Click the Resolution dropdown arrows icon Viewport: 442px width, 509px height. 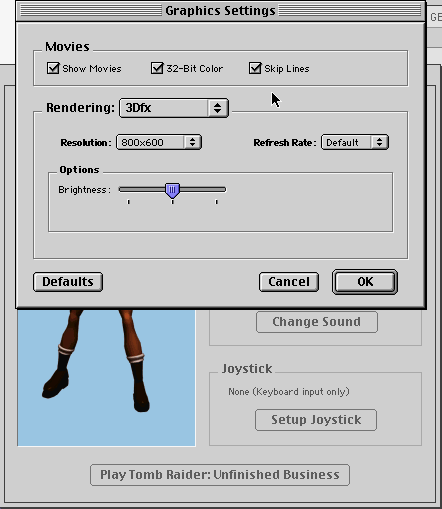point(192,142)
